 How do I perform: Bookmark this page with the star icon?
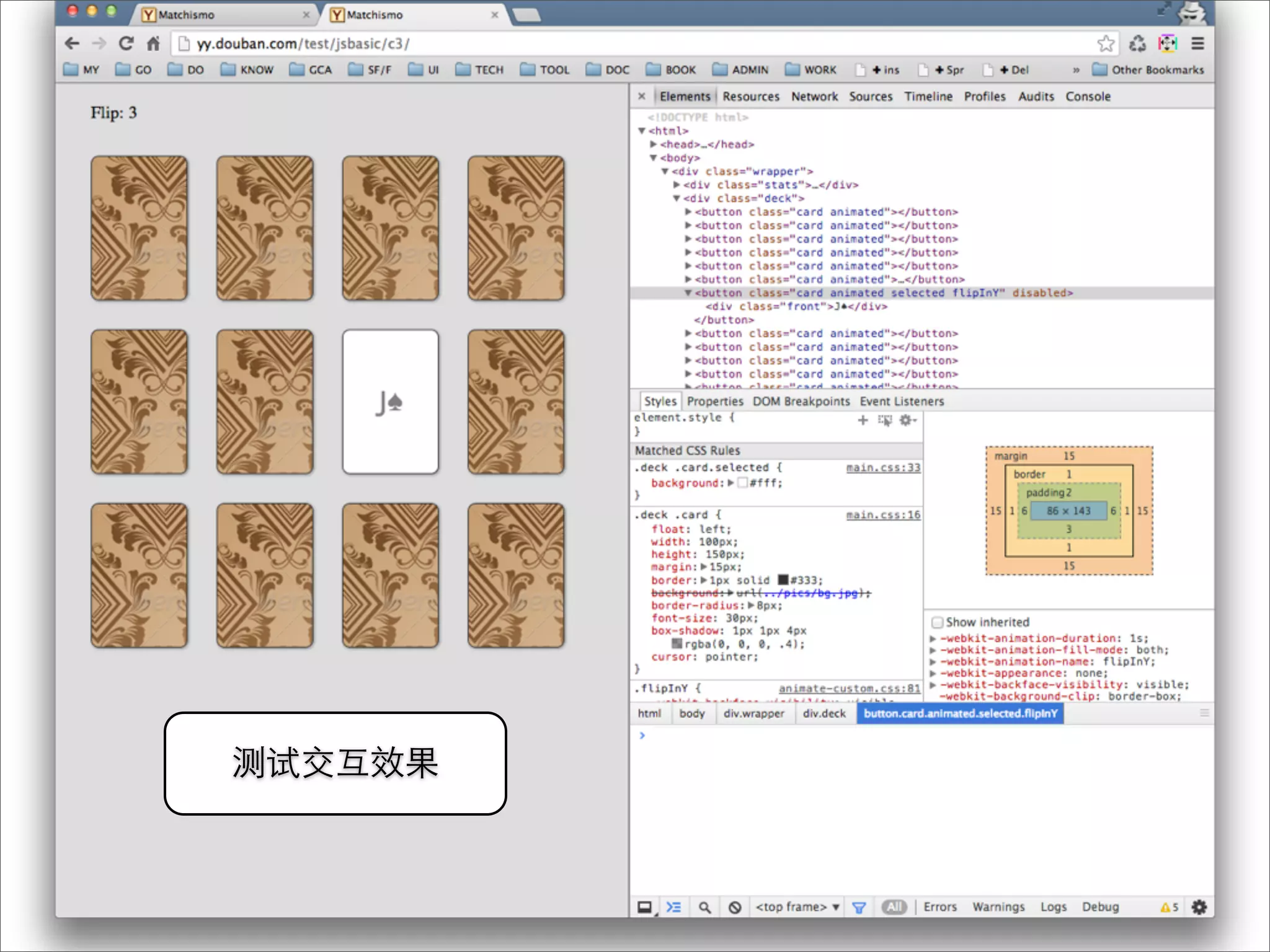click(1106, 43)
